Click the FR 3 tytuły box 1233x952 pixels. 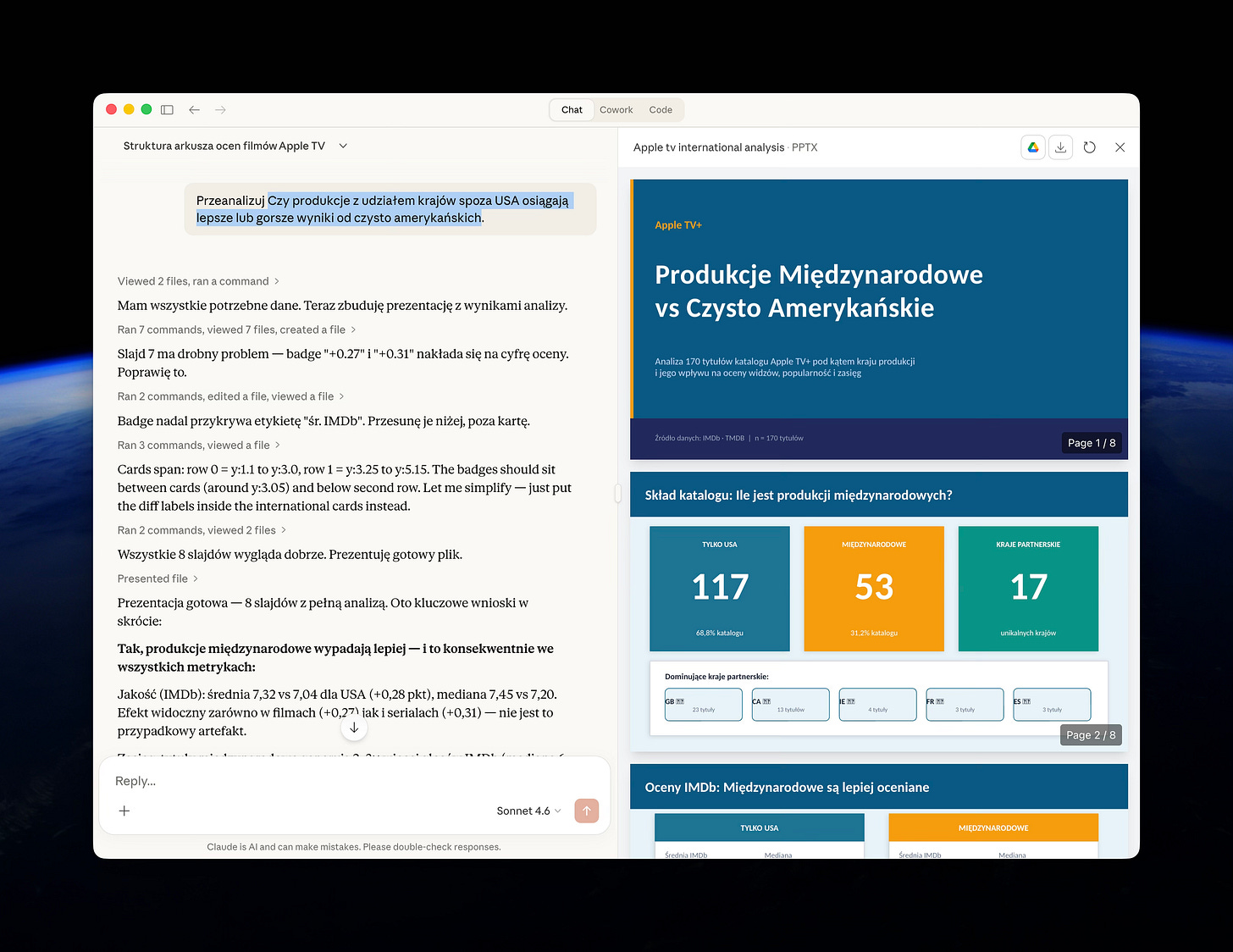point(965,705)
